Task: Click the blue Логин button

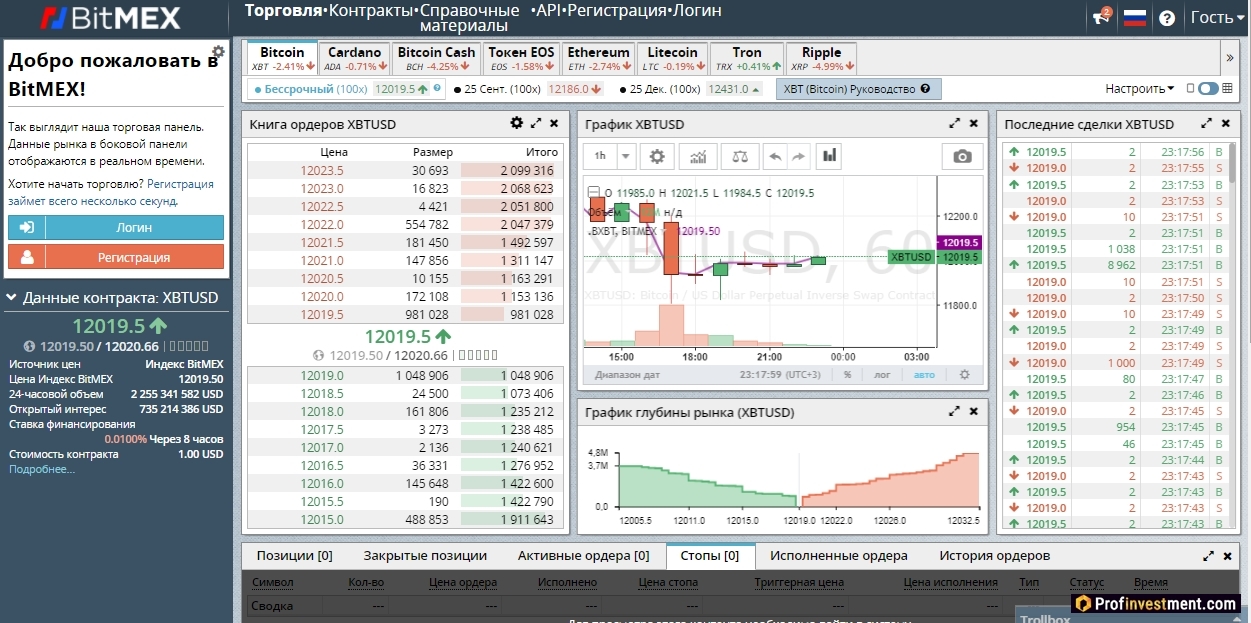Action: pos(116,228)
